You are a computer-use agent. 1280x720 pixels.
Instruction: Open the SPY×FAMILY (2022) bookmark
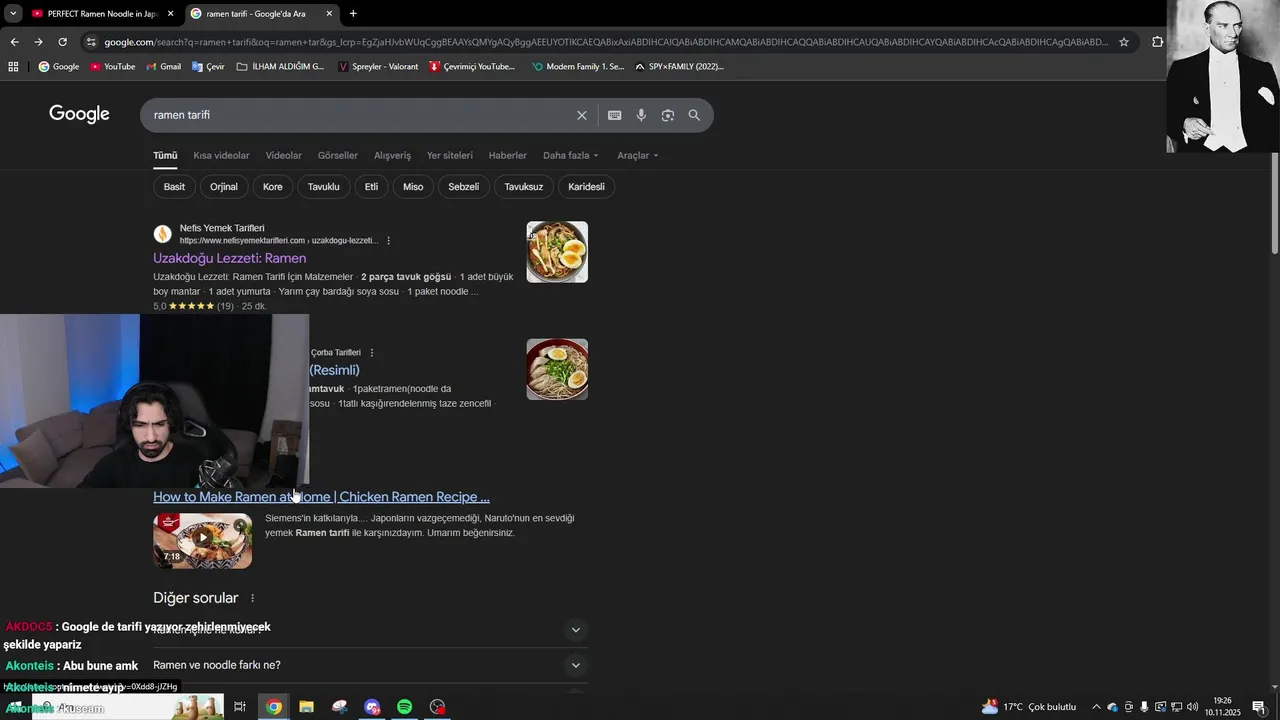(x=679, y=66)
